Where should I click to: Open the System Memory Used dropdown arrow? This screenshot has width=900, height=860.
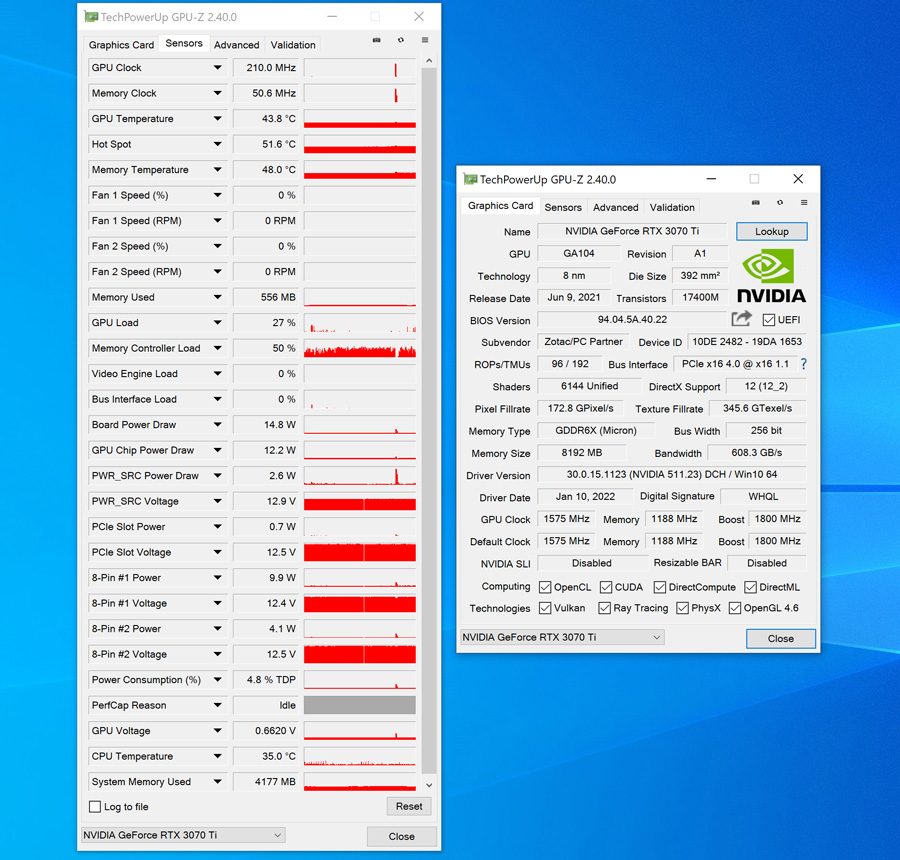218,781
